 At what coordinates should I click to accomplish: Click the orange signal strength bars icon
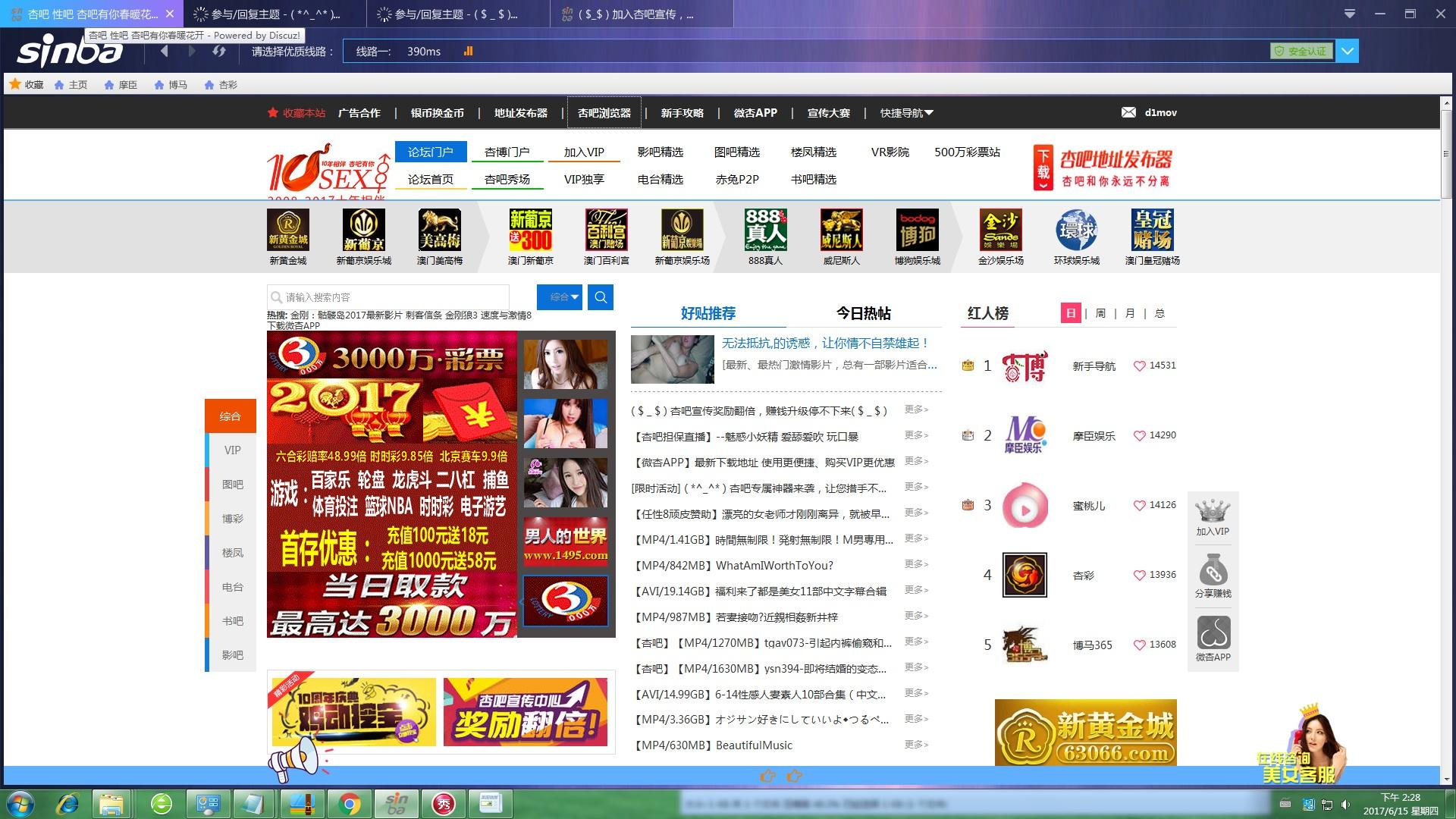pyautogui.click(x=468, y=51)
